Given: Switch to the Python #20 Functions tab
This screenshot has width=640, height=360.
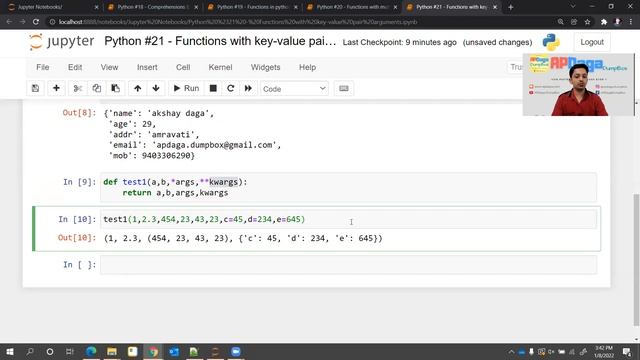Looking at the screenshot, I should 351,7.
